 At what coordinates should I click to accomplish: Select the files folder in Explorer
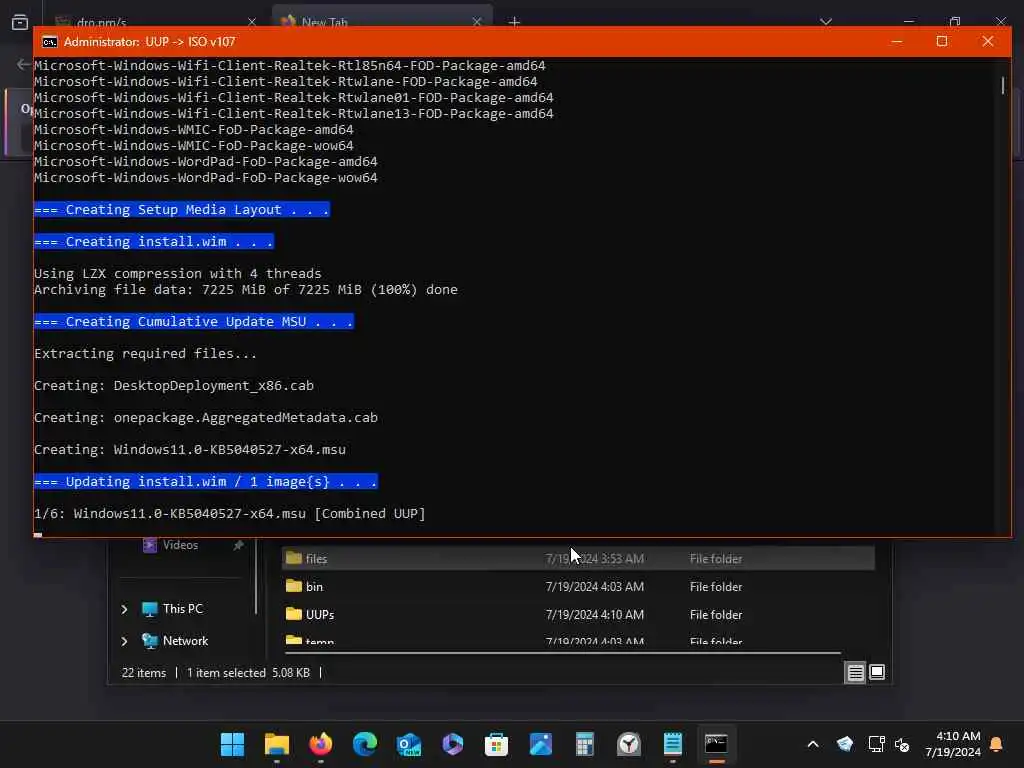click(578, 558)
